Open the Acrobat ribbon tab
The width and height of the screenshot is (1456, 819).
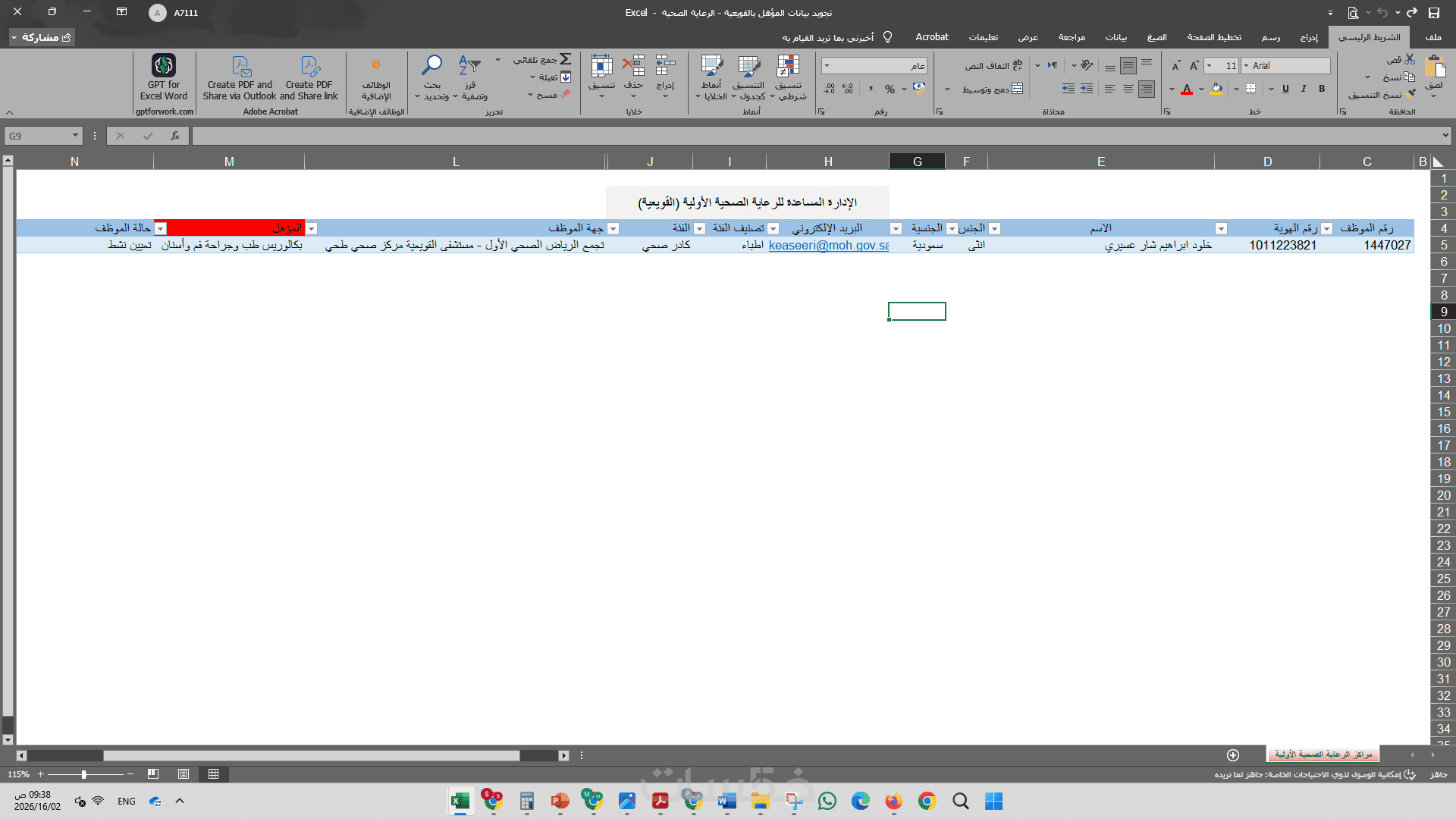pos(932,37)
